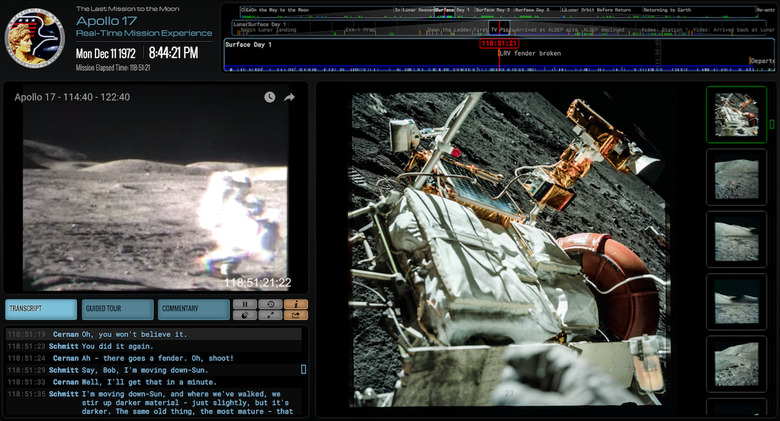This screenshot has width=780, height=421.
Task: Select the LRV close-up photo thumbnail
Action: coord(737,114)
